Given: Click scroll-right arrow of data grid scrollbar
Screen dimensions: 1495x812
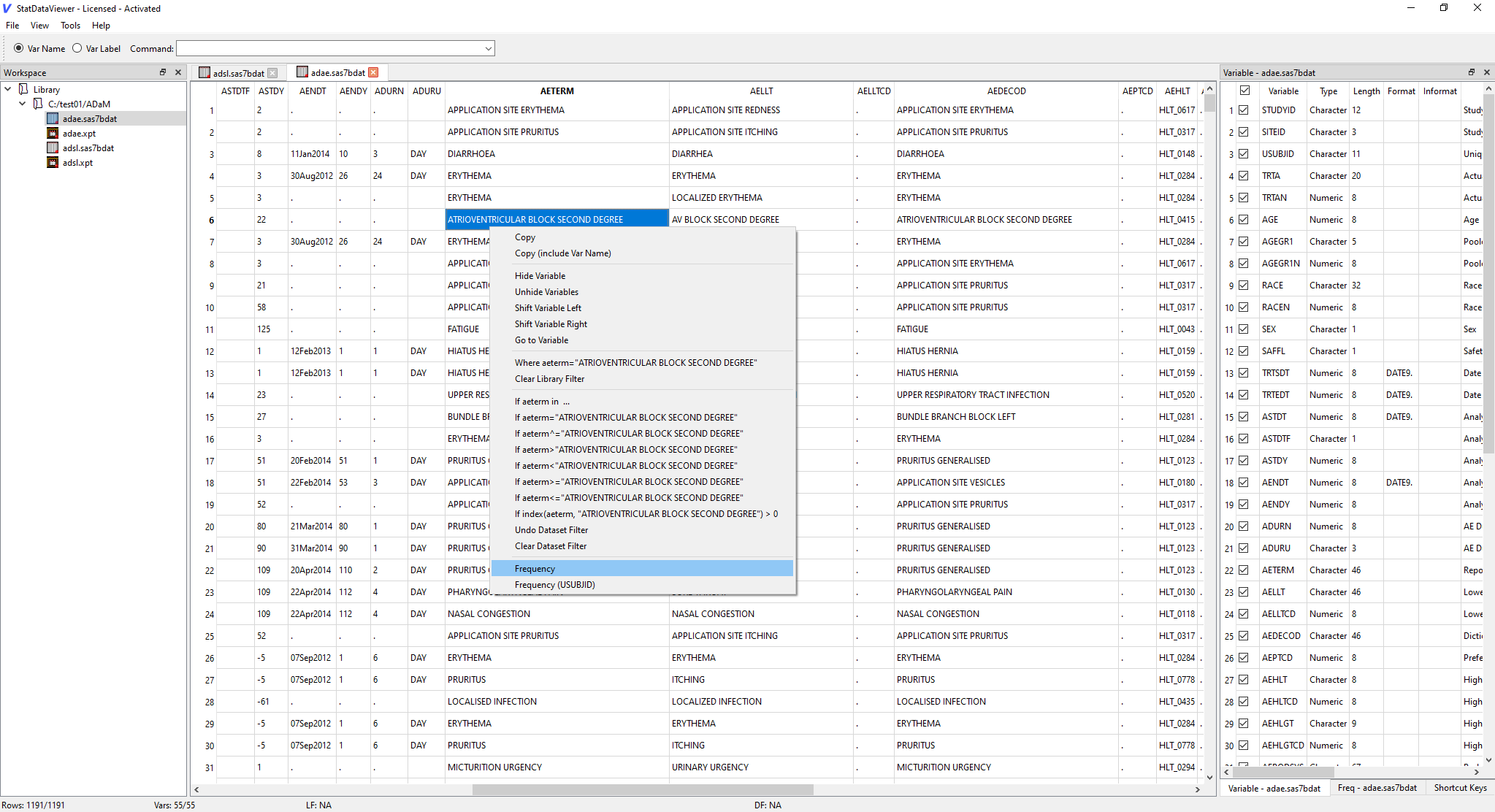Looking at the screenshot, I should click(x=1197, y=789).
